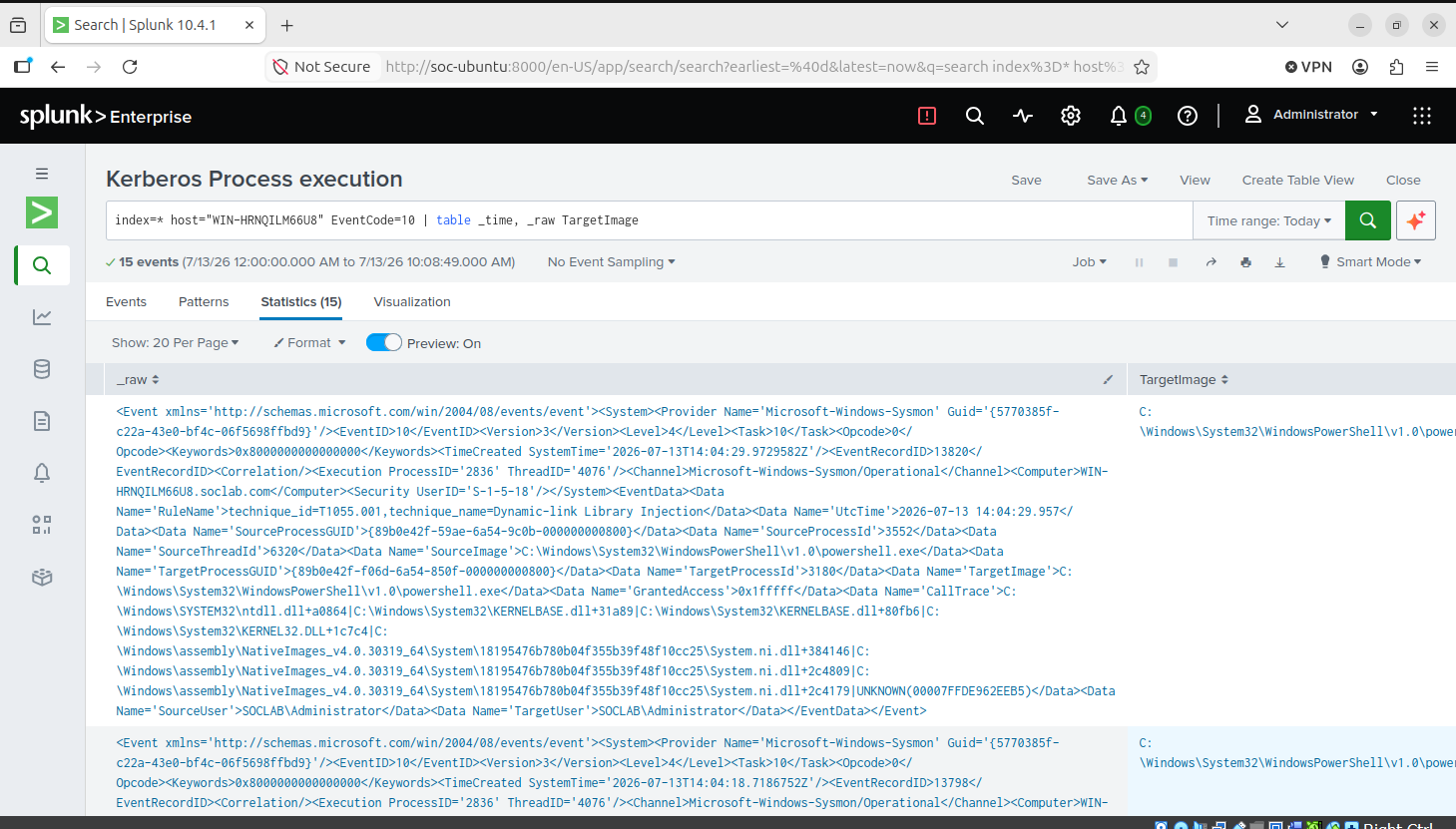Click into the SPL search query field
The width and height of the screenshot is (1456, 829).
click(x=650, y=220)
